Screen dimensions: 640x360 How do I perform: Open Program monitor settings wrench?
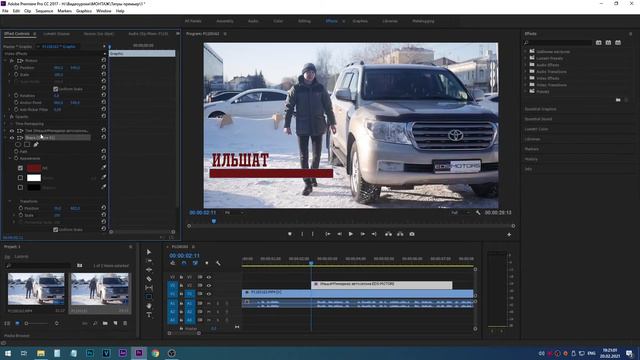coord(478,213)
